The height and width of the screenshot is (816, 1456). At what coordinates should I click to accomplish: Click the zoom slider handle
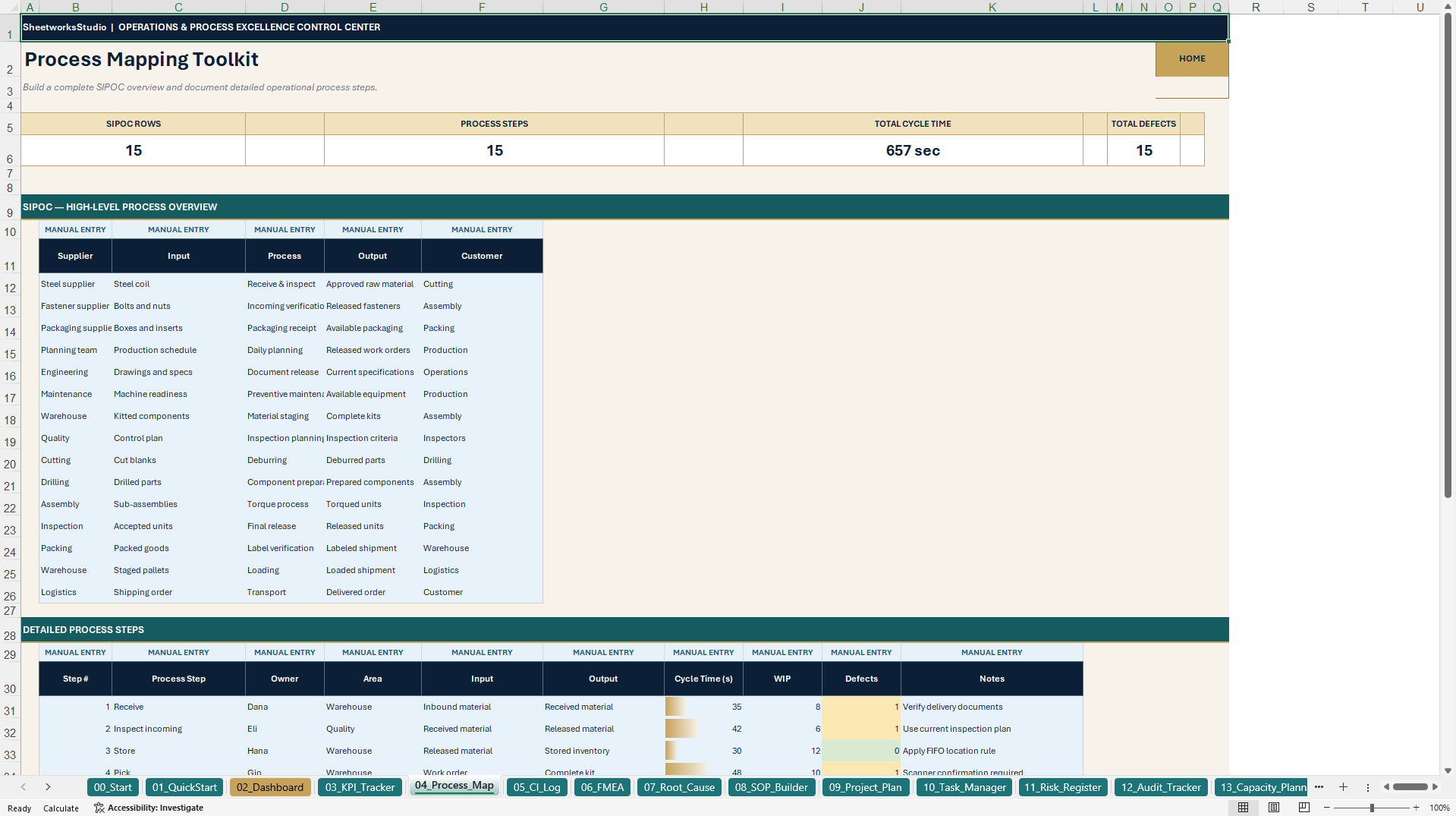pyautogui.click(x=1372, y=808)
